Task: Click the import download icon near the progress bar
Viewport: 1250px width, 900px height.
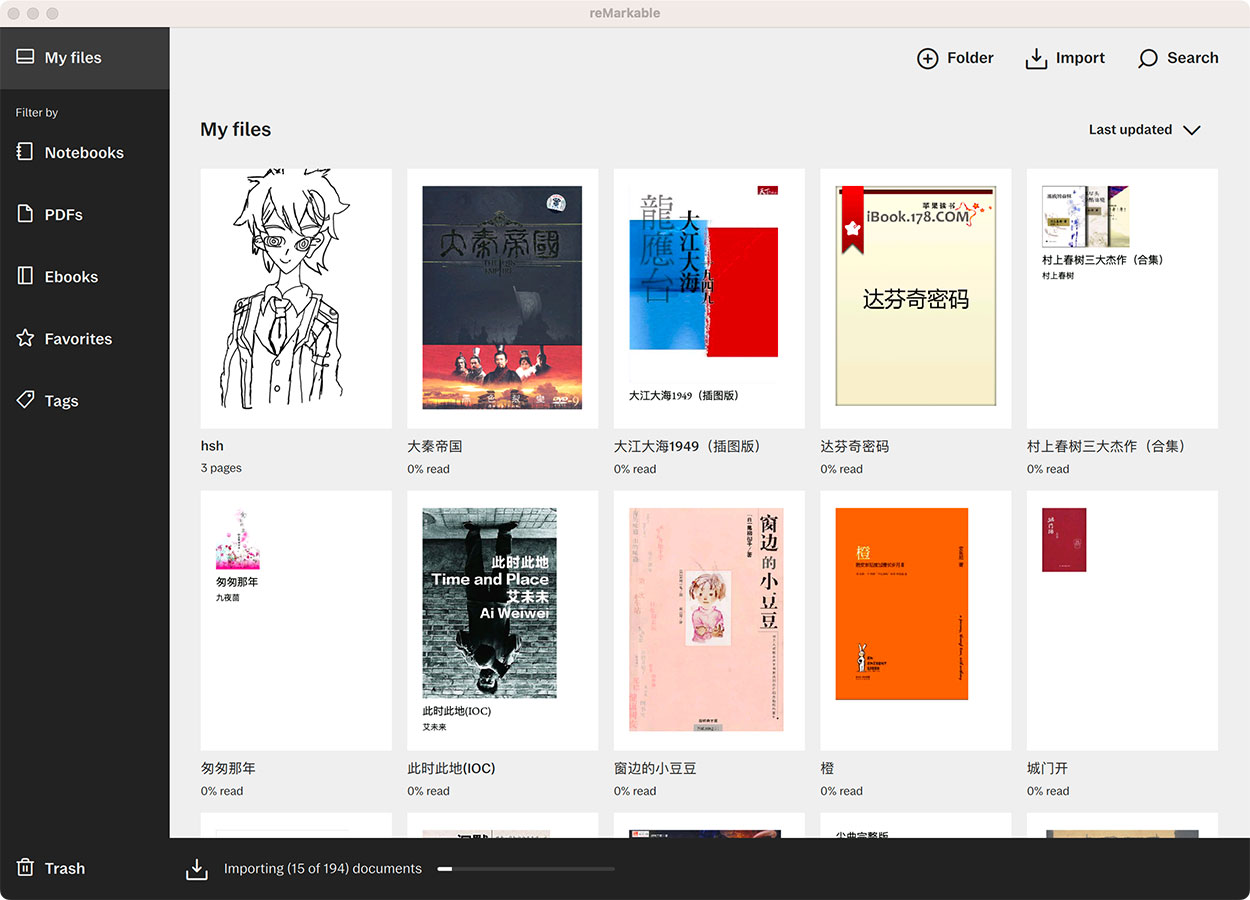Action: coord(197,868)
